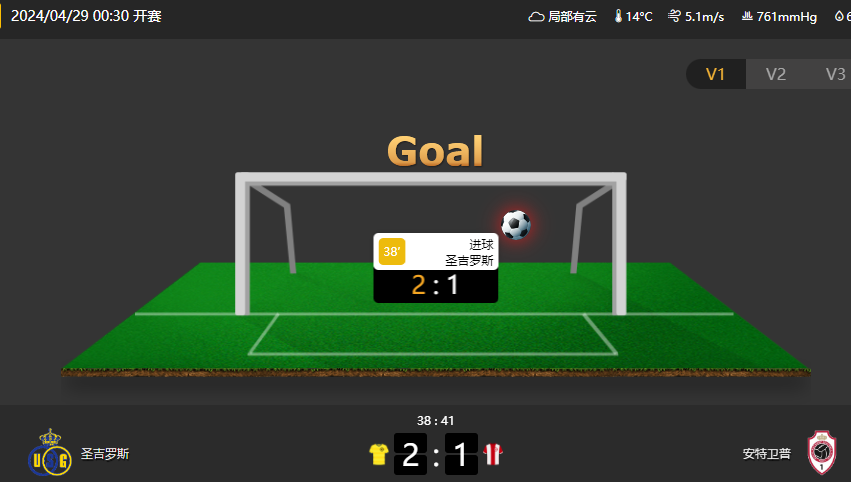Screen dimensions: 851x482
Task: Click the away score digit 1
Action: point(461,454)
